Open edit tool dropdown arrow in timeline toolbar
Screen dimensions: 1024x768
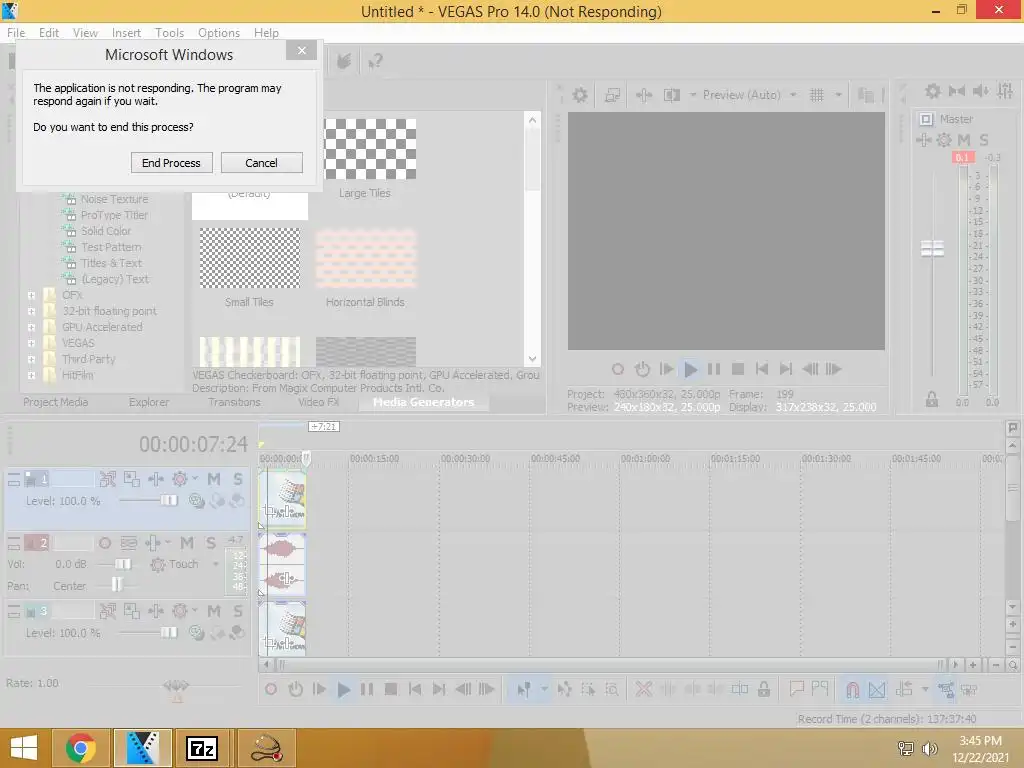[x=544, y=689]
